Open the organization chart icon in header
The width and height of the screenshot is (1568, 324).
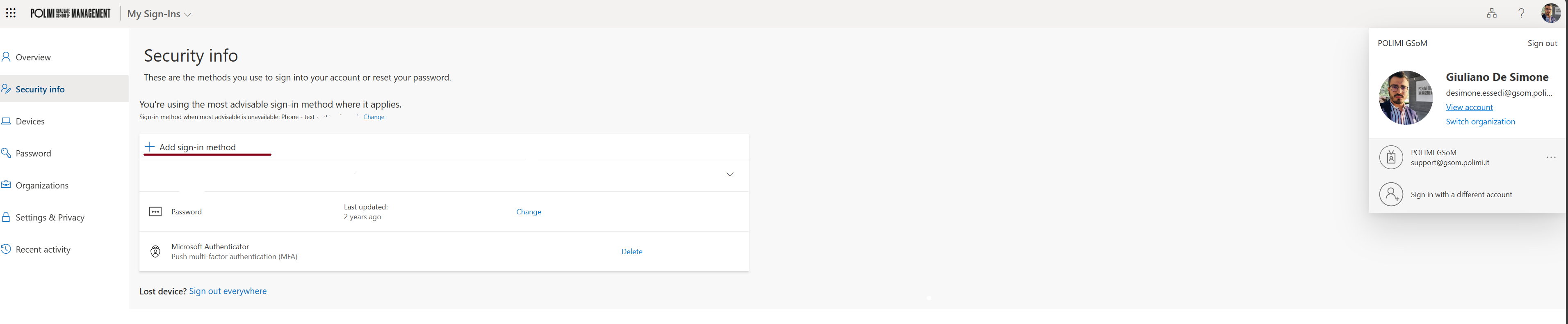click(x=1491, y=13)
